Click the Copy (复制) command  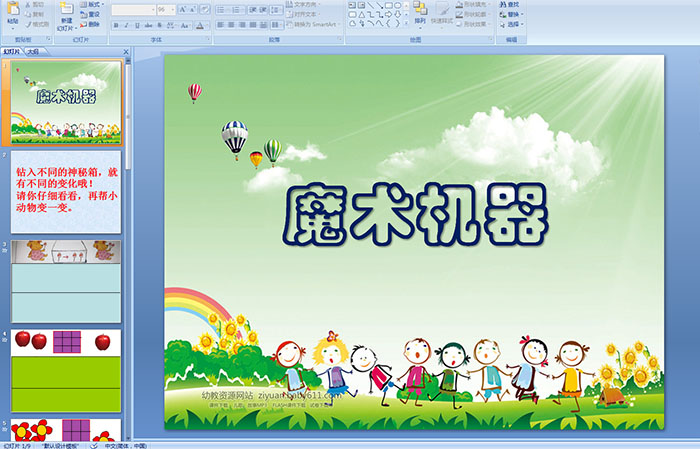tap(34, 14)
